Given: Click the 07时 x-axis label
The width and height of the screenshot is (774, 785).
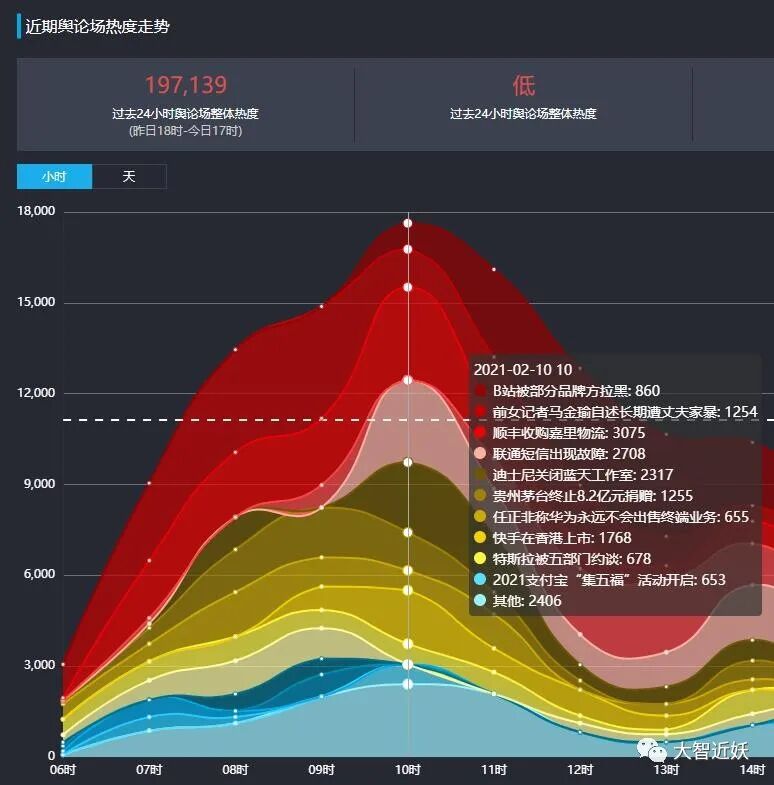Looking at the screenshot, I should click(149, 769).
